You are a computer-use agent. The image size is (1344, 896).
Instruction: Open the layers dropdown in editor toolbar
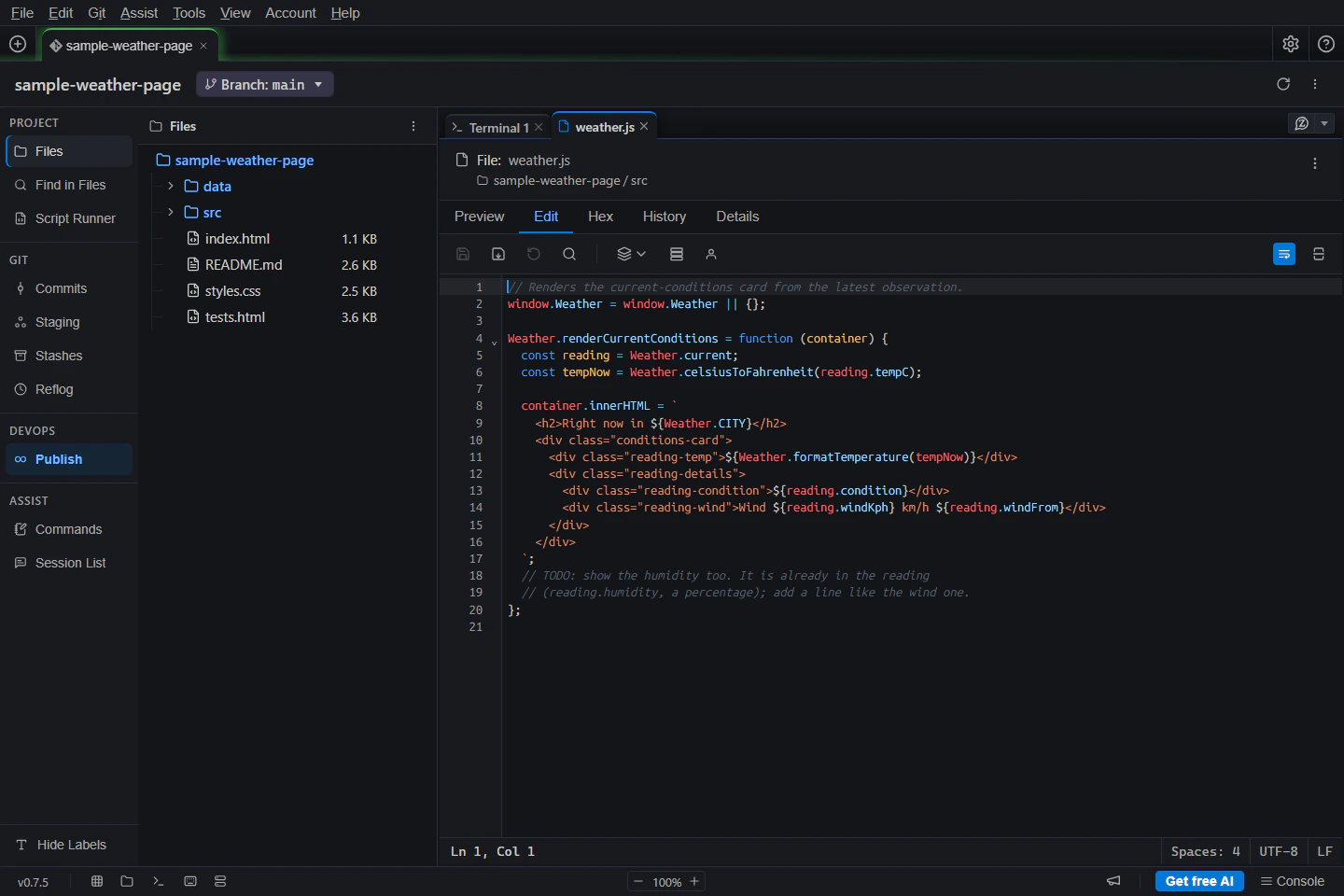pyautogui.click(x=632, y=254)
